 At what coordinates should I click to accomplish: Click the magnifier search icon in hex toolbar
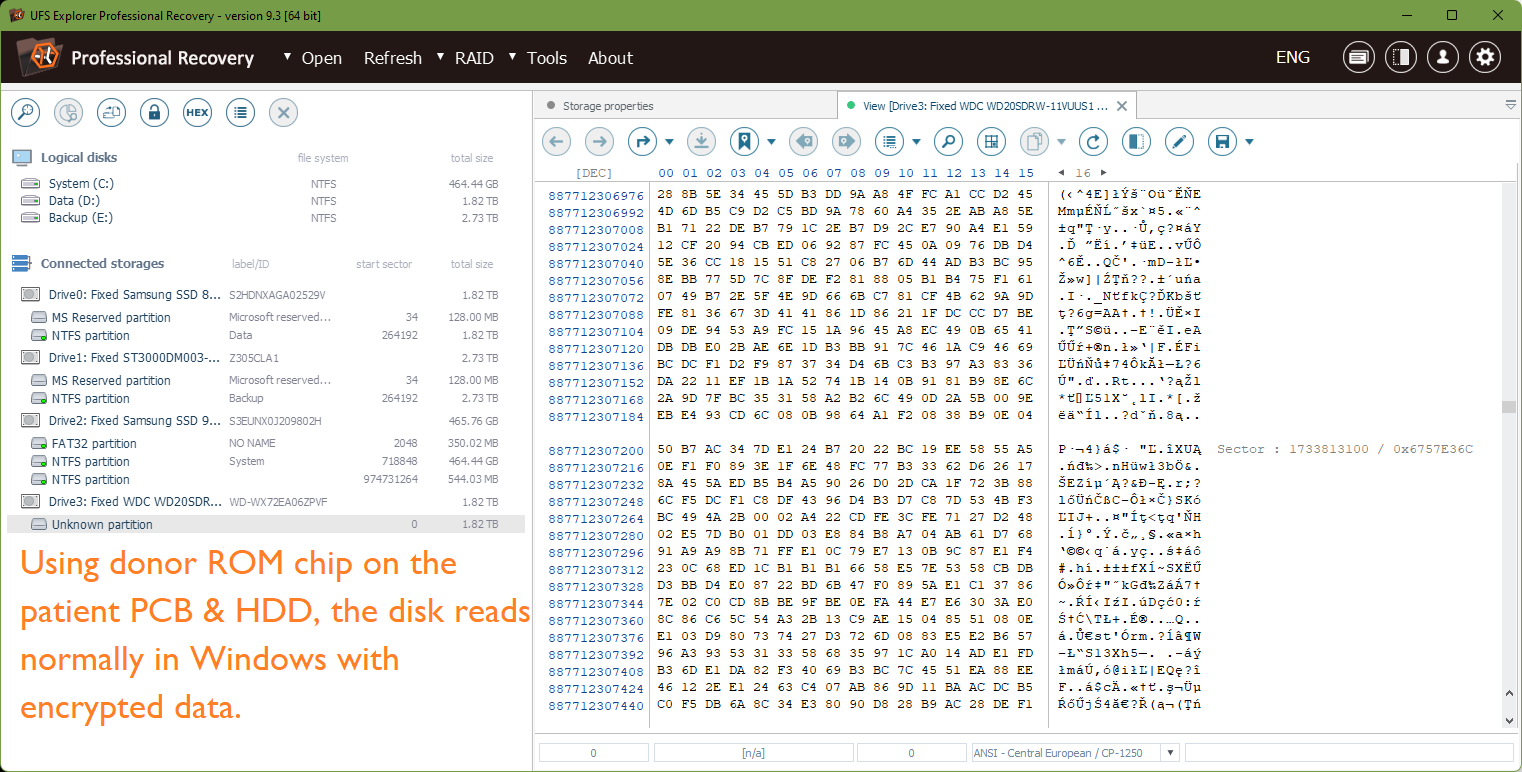tap(948, 142)
